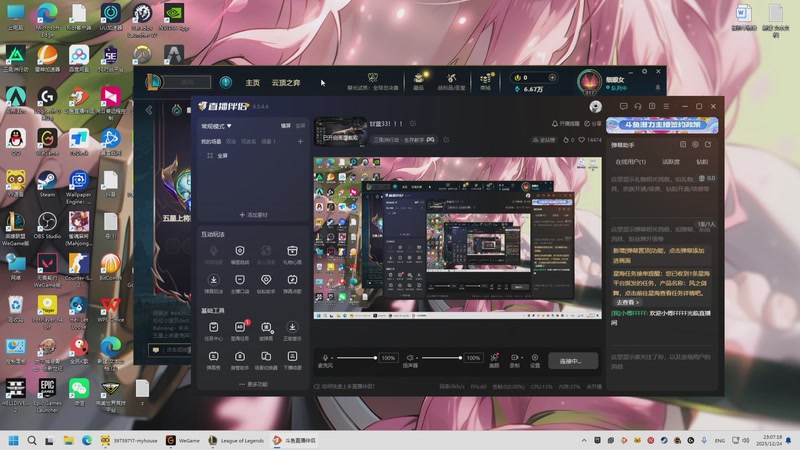Image resolution: width=800 pixels, height=450 pixels.
Task: Open the 场景切换器 scene switcher
Action: [266, 360]
